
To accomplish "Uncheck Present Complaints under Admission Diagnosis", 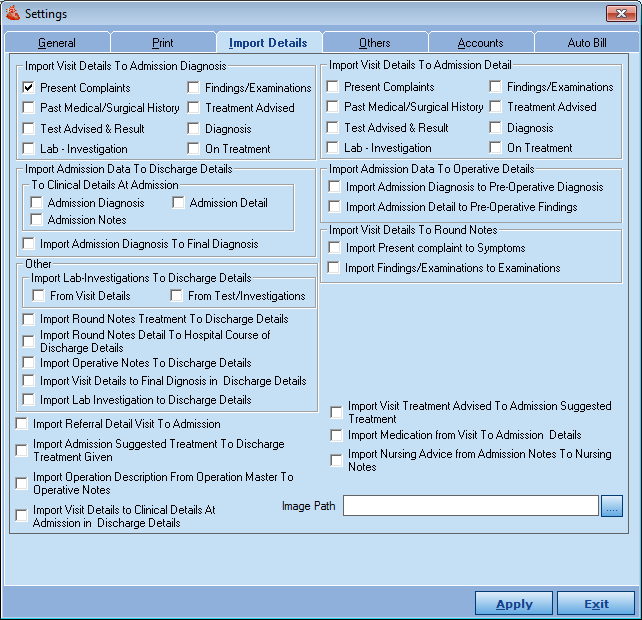I will point(29,88).
